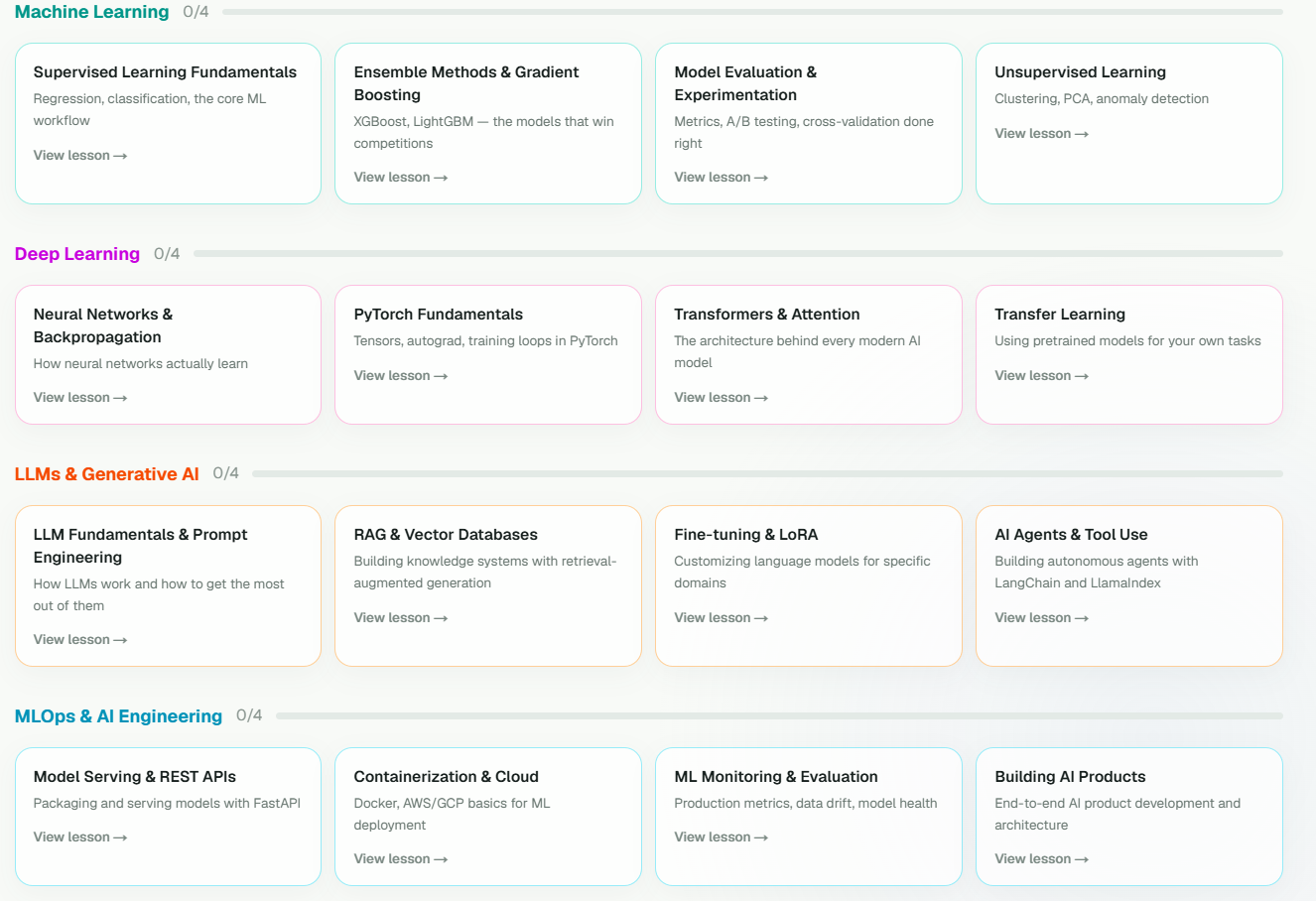Select the RAG & Vector Databases title
This screenshot has height=901, width=1316.
pyautogui.click(x=446, y=535)
